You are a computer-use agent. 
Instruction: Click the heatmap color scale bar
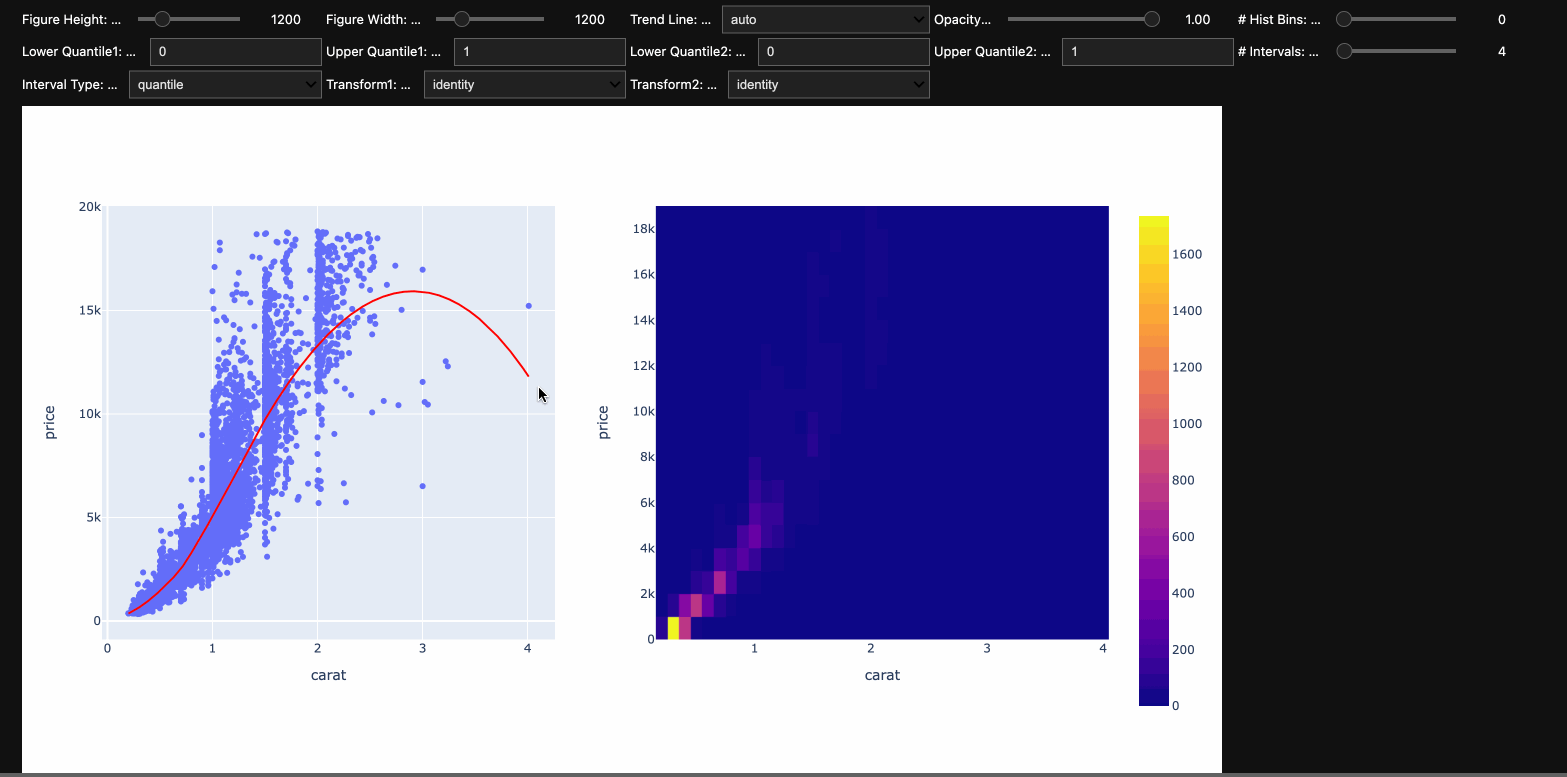[1153, 460]
